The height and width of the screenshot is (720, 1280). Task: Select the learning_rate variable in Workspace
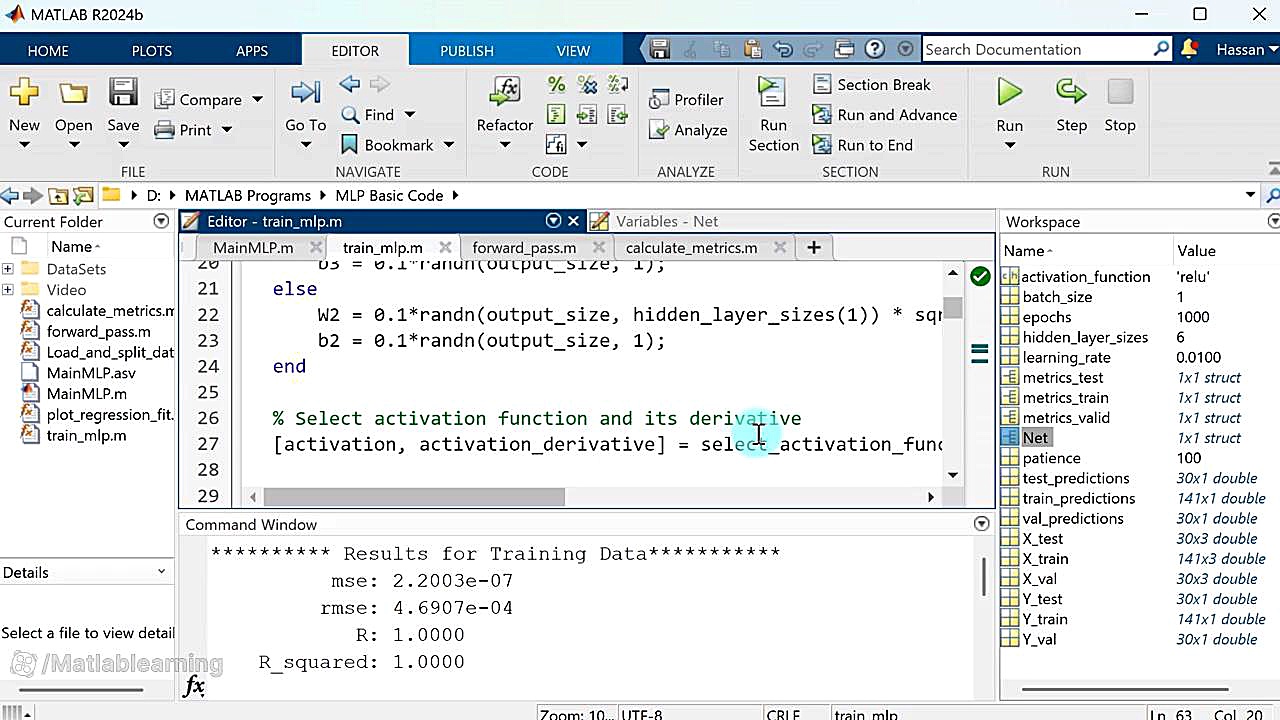point(1066,357)
